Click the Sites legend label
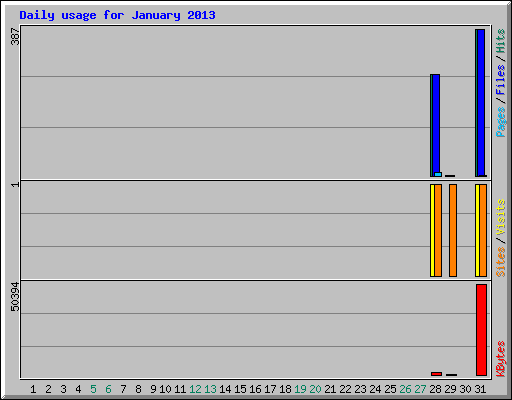 (500, 262)
